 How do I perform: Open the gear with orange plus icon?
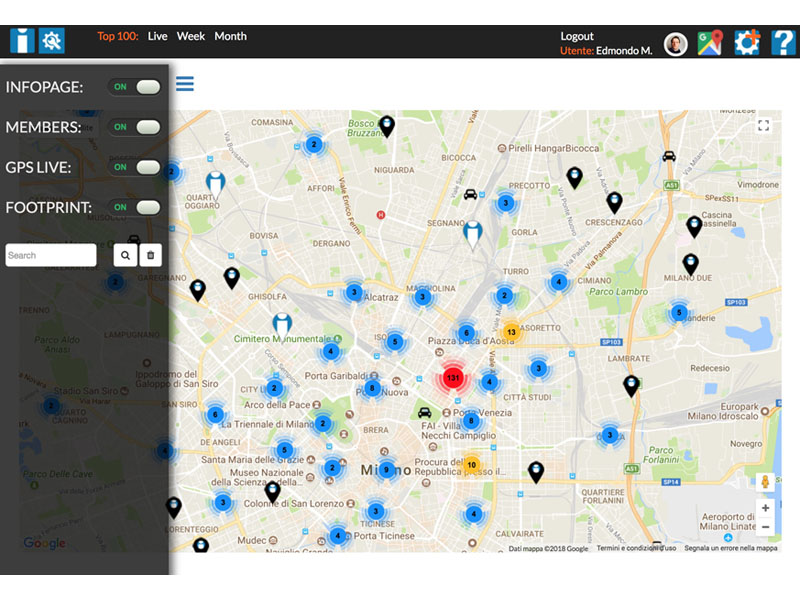pos(747,42)
